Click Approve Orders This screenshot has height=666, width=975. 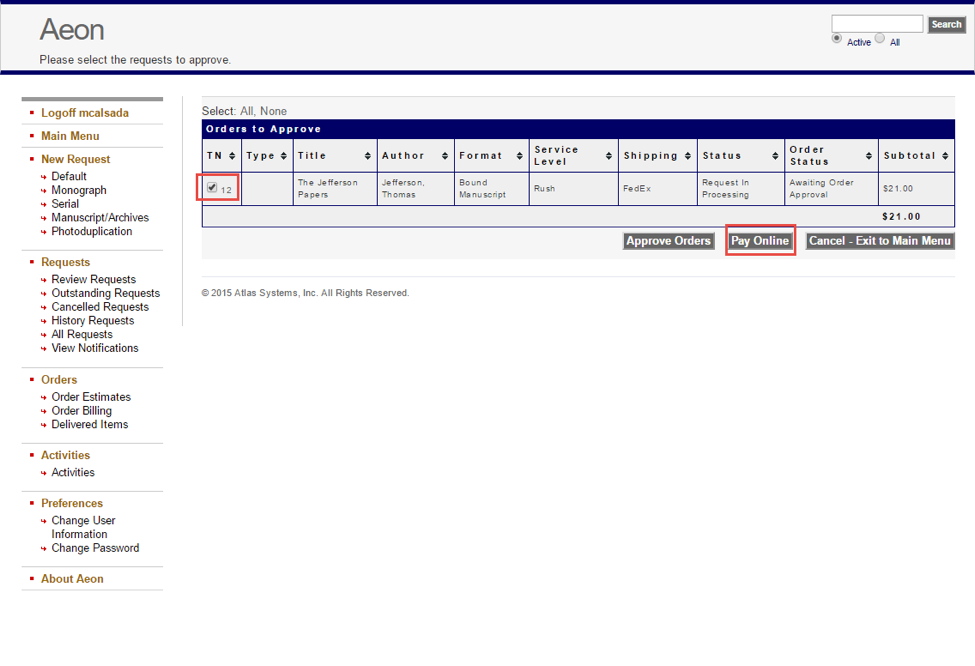coord(668,240)
